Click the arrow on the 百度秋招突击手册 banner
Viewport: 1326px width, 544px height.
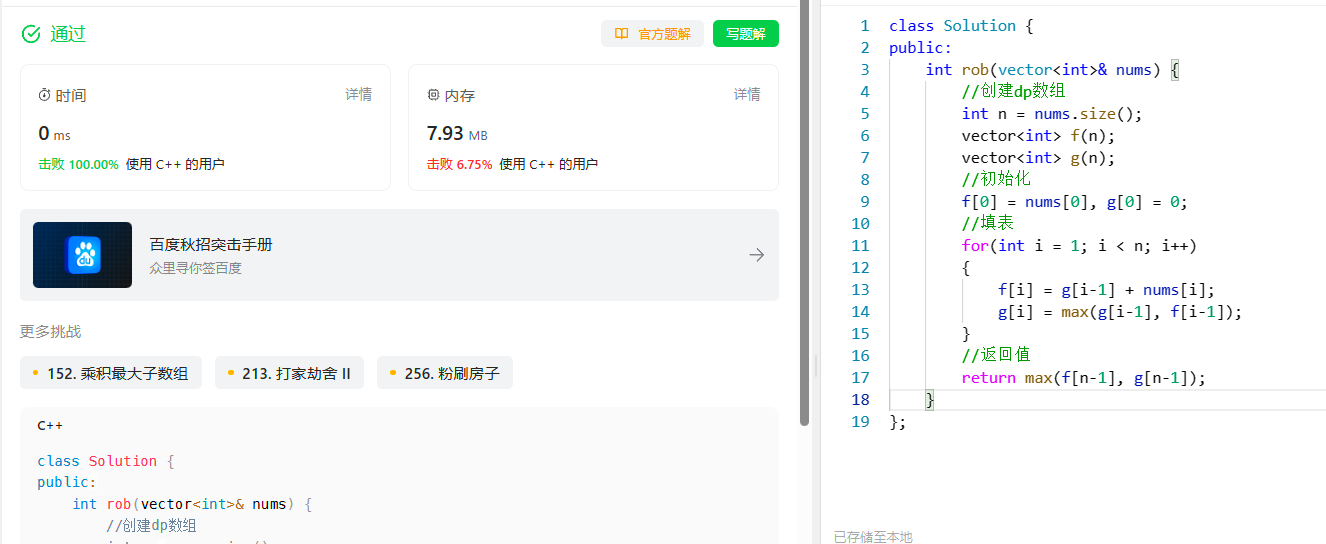(x=756, y=255)
